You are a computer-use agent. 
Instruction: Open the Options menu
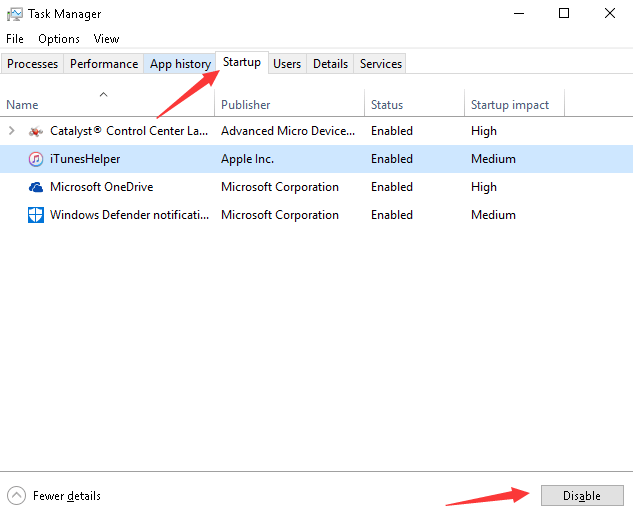(x=59, y=39)
